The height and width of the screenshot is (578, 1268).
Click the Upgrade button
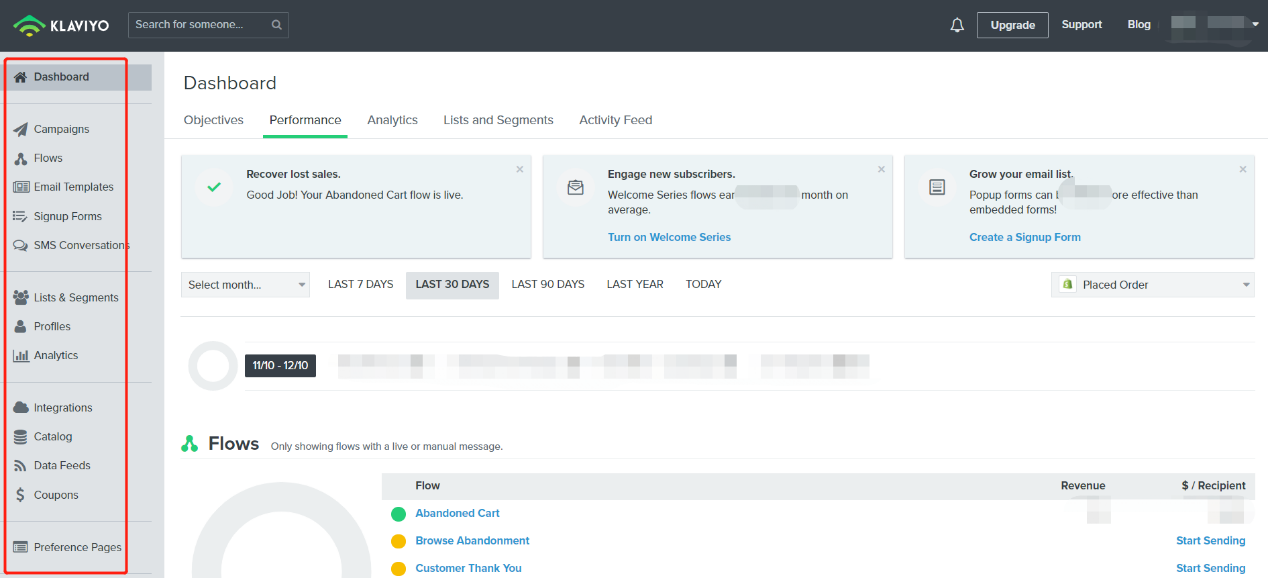click(1012, 25)
